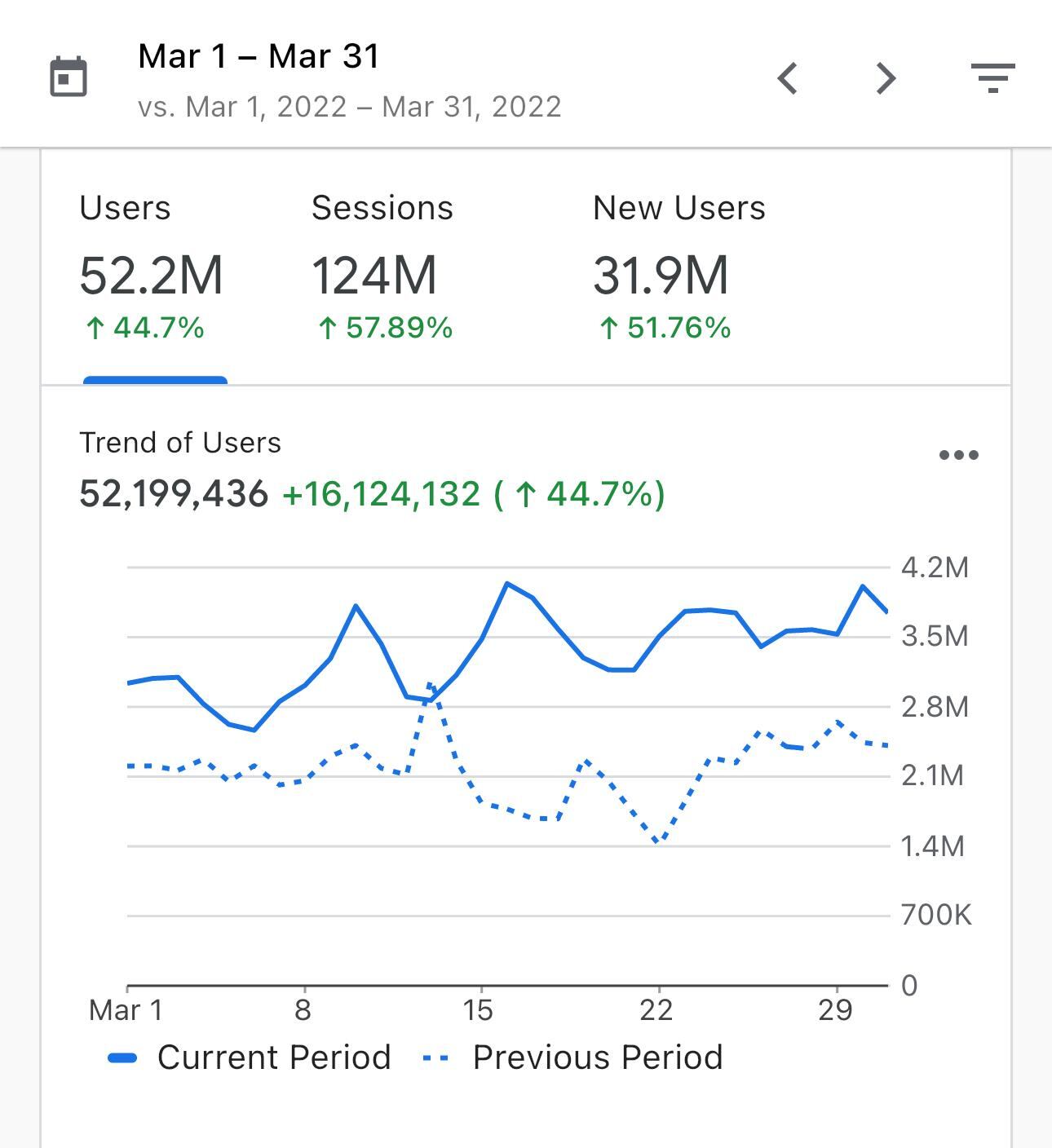Open the Mar 1 – Mar 31 date selector

coord(259,57)
